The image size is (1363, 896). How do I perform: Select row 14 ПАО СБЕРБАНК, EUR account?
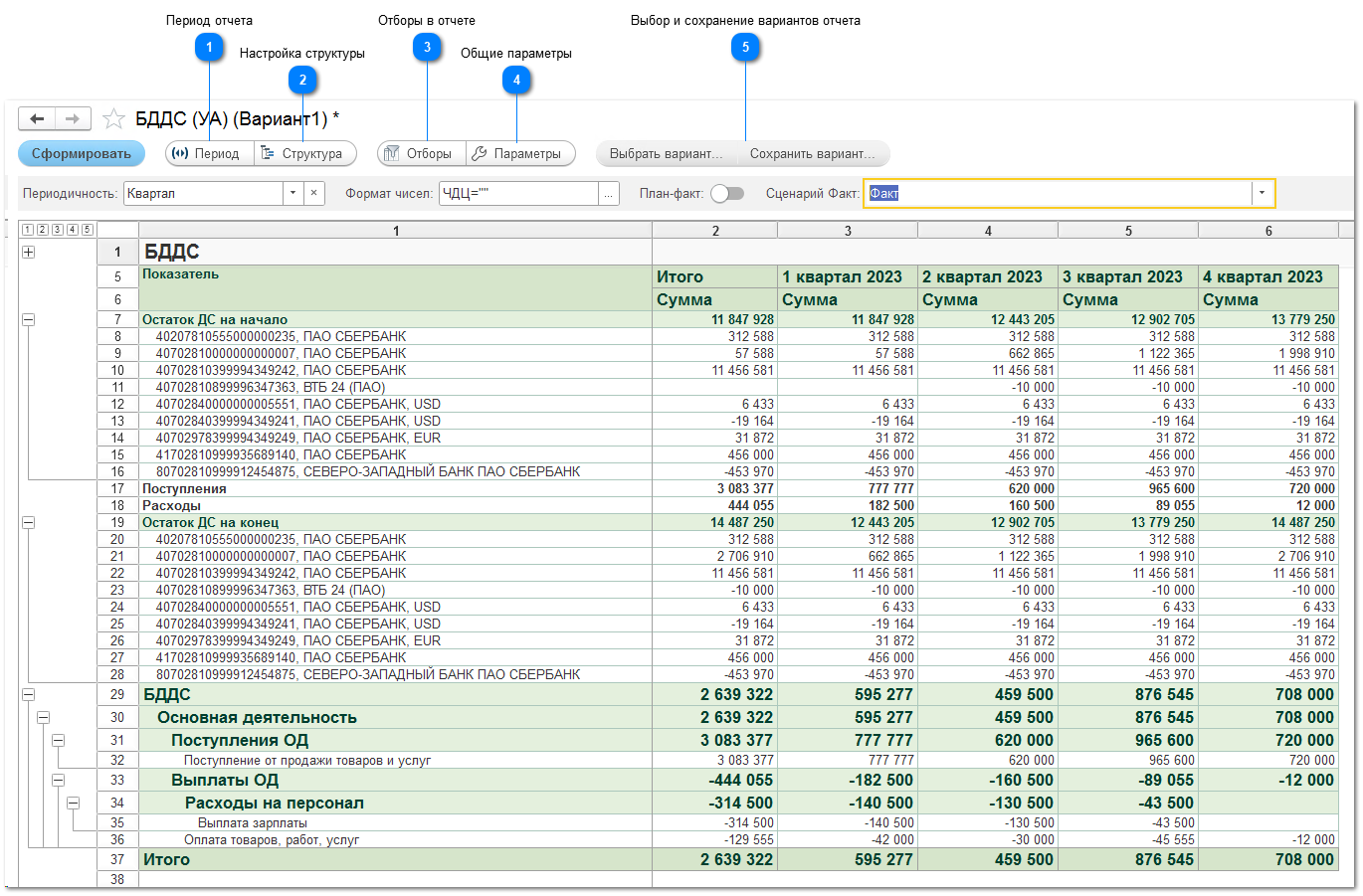[395, 438]
